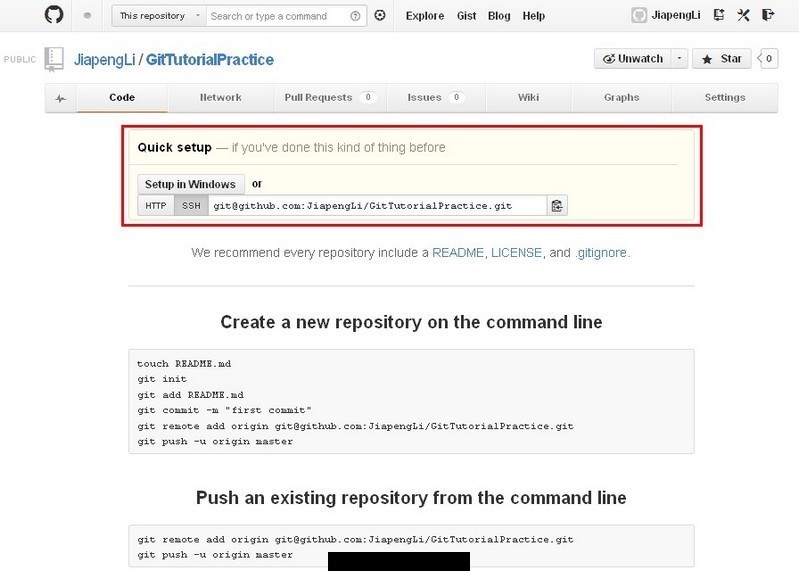This screenshot has height=571, width=799.
Task: Click the GitHub octocat logo
Action: tap(54, 14)
